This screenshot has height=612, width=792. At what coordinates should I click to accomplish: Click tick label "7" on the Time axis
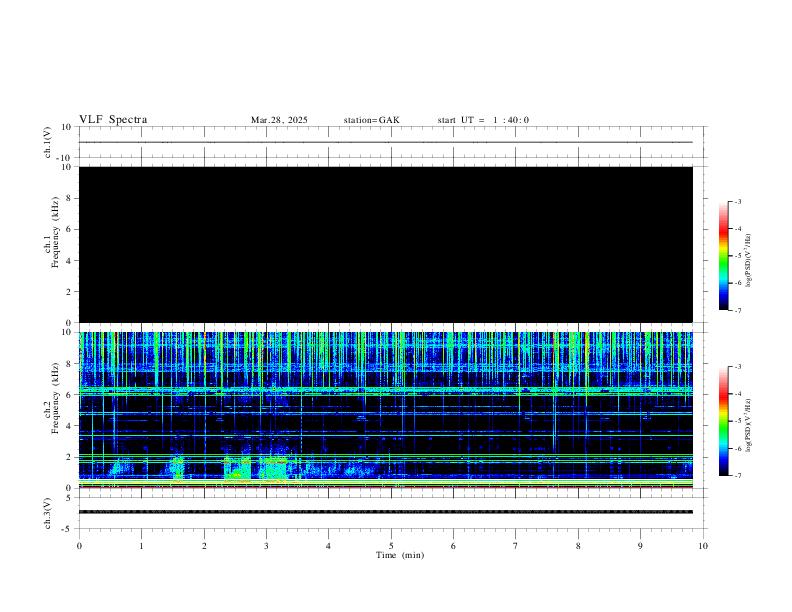516,546
